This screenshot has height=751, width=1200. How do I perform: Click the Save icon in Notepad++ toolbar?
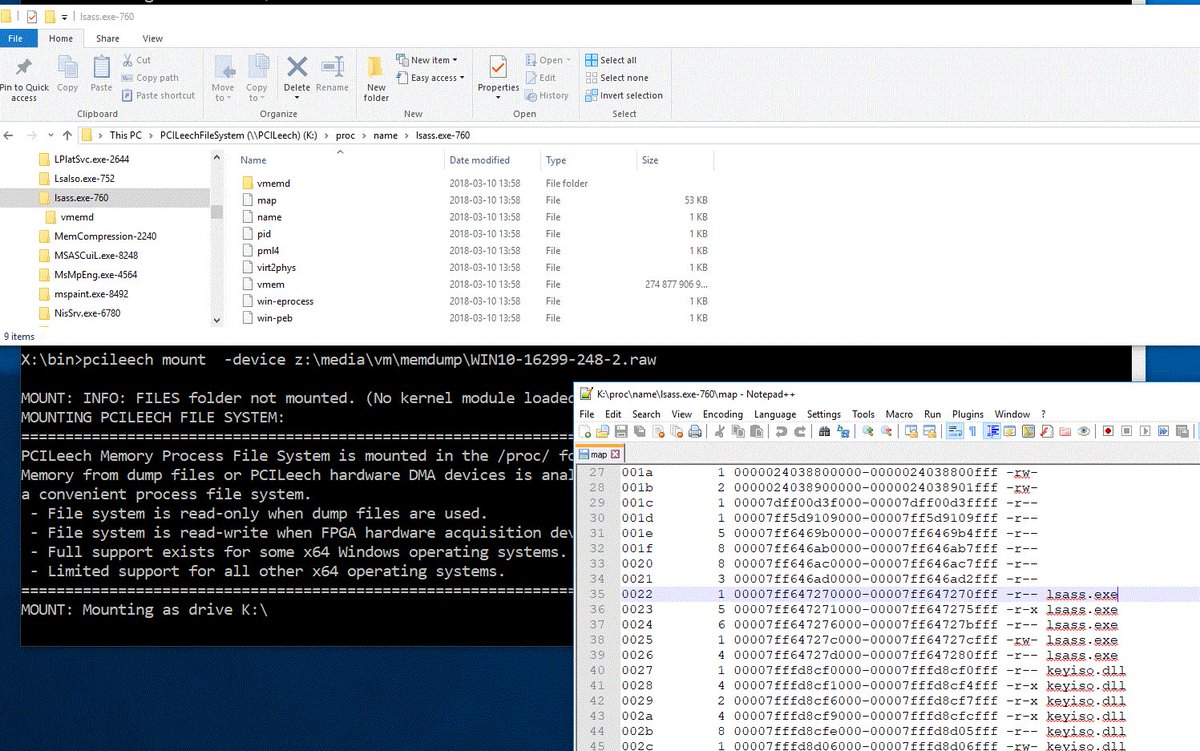tap(620, 432)
